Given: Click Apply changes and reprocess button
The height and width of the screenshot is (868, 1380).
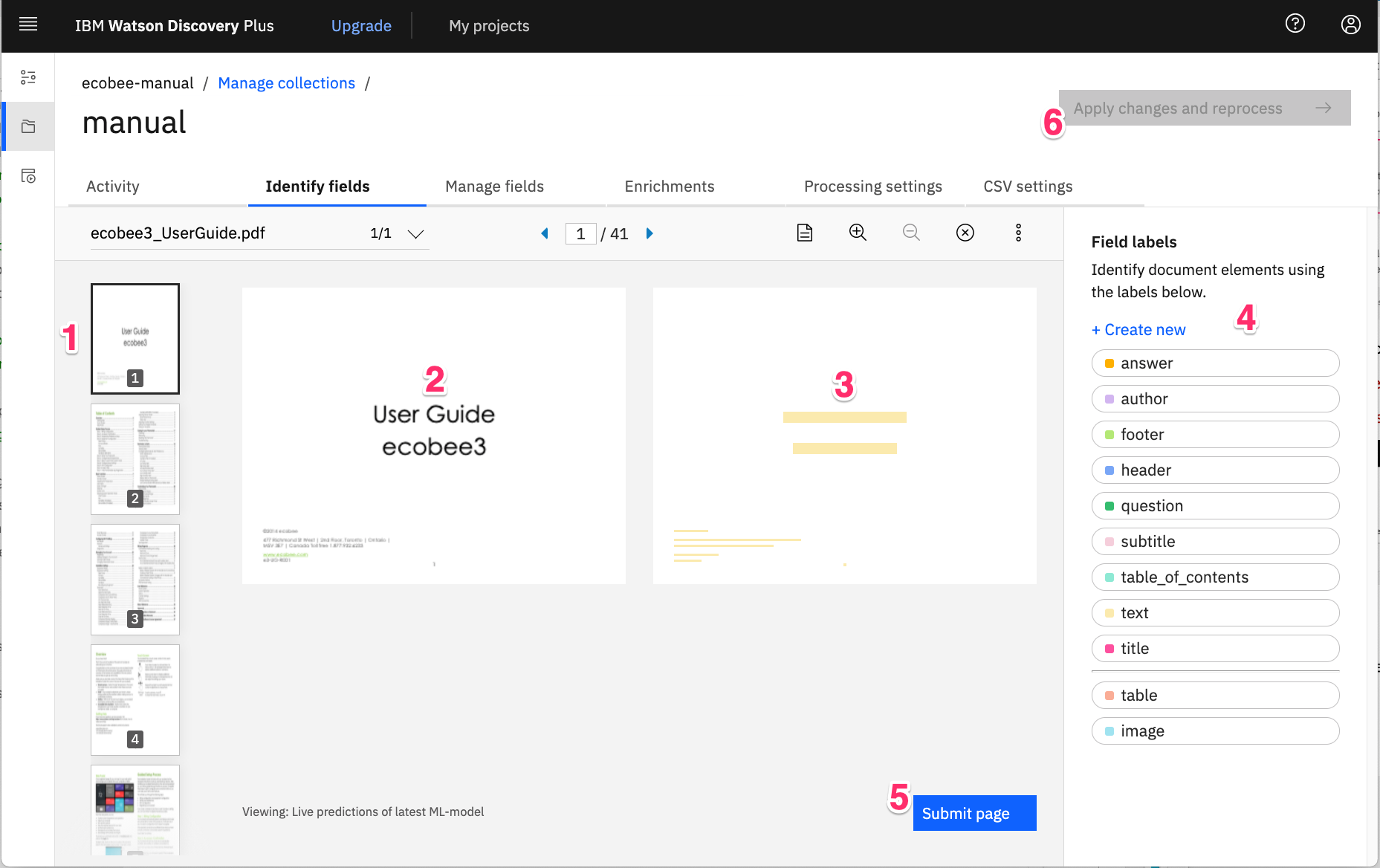Looking at the screenshot, I should pos(1205,108).
